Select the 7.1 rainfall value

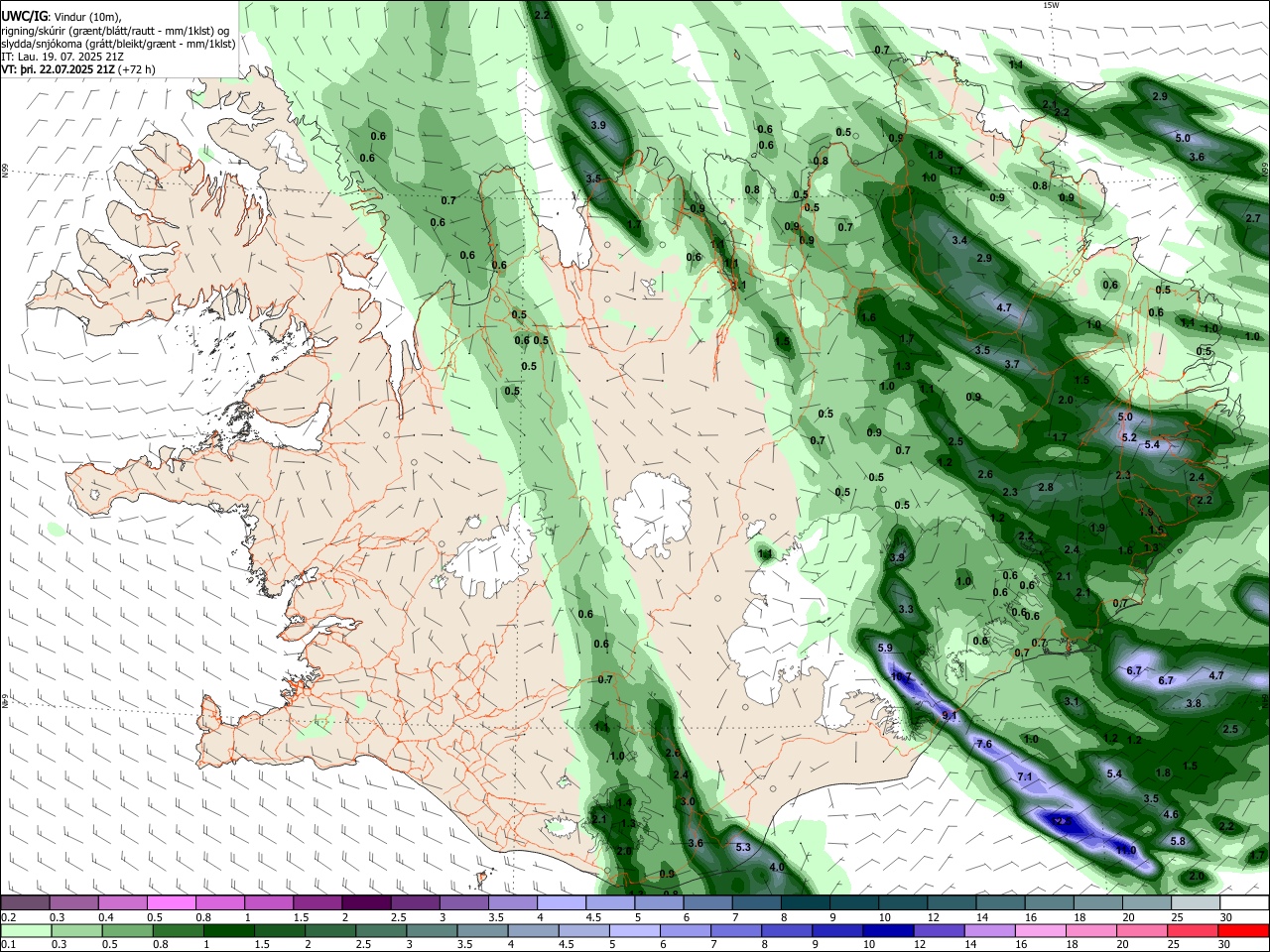click(x=1025, y=776)
